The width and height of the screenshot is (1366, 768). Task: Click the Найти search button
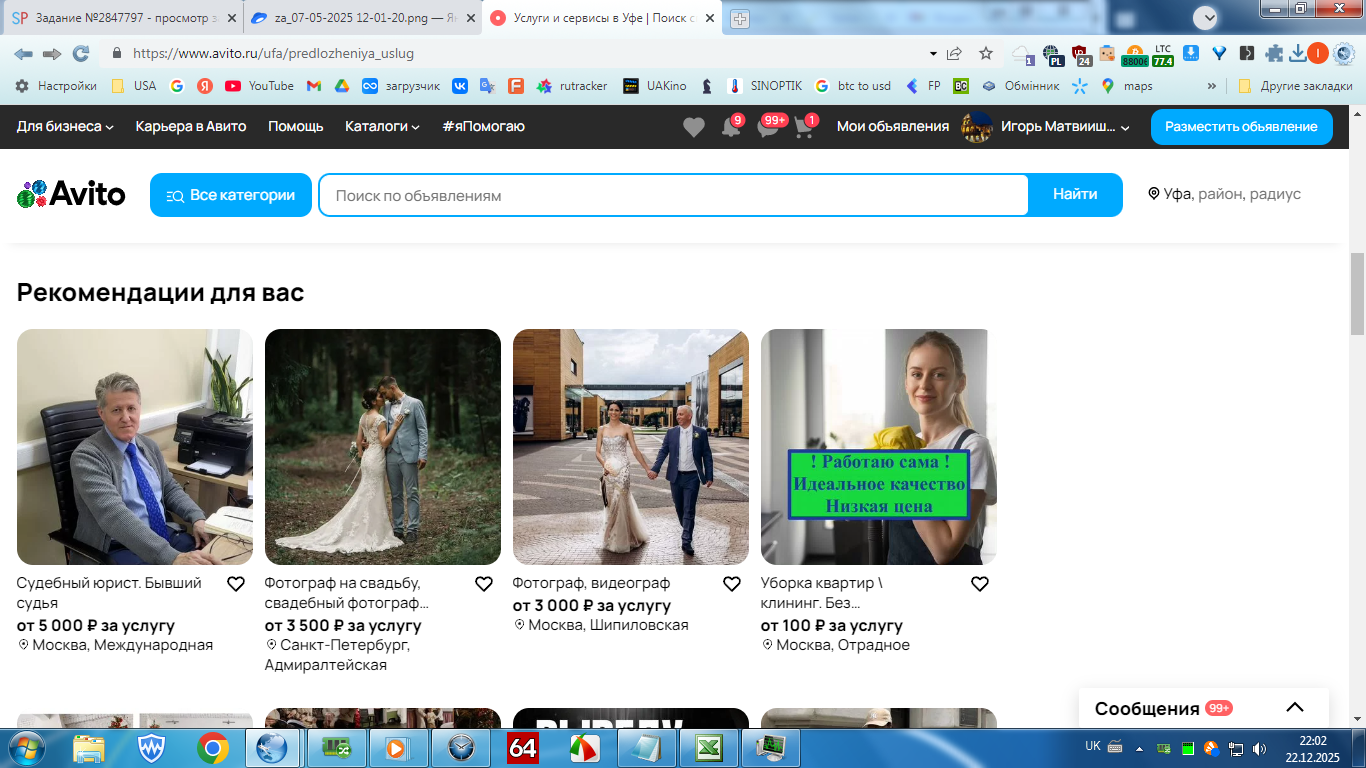[1075, 195]
